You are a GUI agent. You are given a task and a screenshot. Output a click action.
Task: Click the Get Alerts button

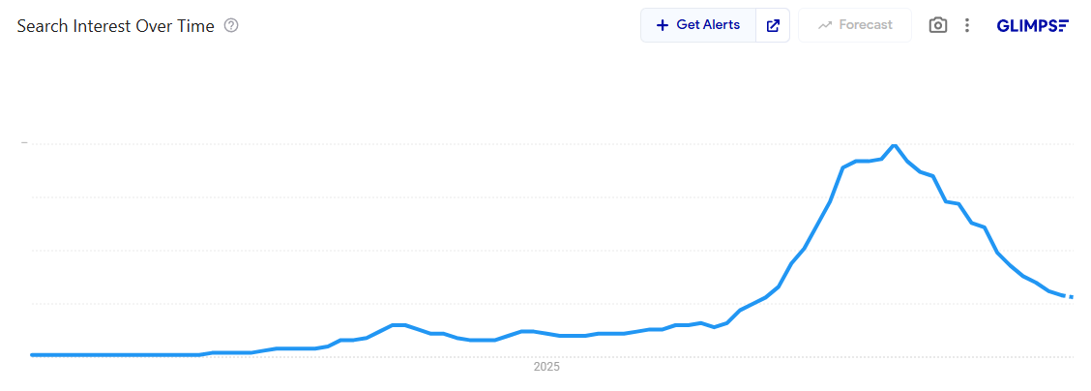[x=698, y=25]
